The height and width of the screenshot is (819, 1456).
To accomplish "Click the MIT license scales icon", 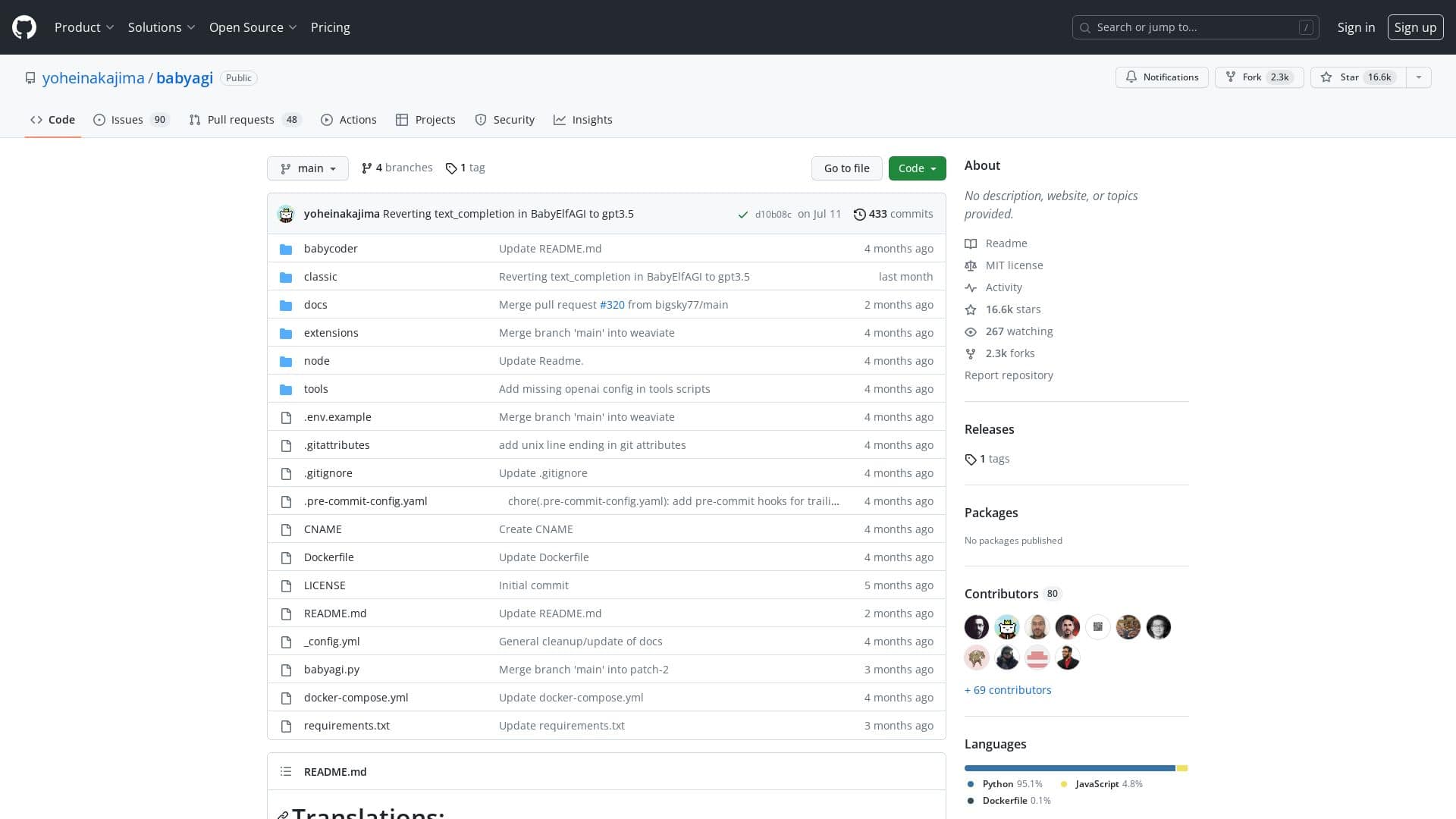I will point(971,265).
